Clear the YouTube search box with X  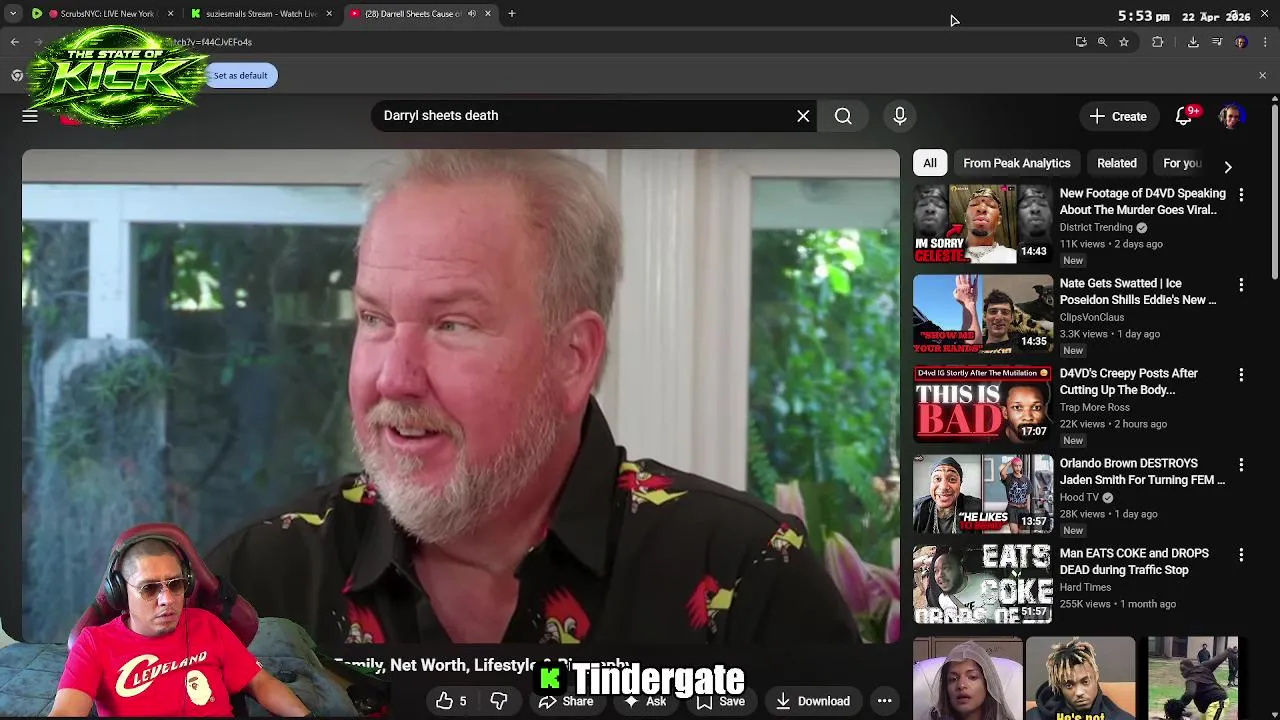click(803, 116)
